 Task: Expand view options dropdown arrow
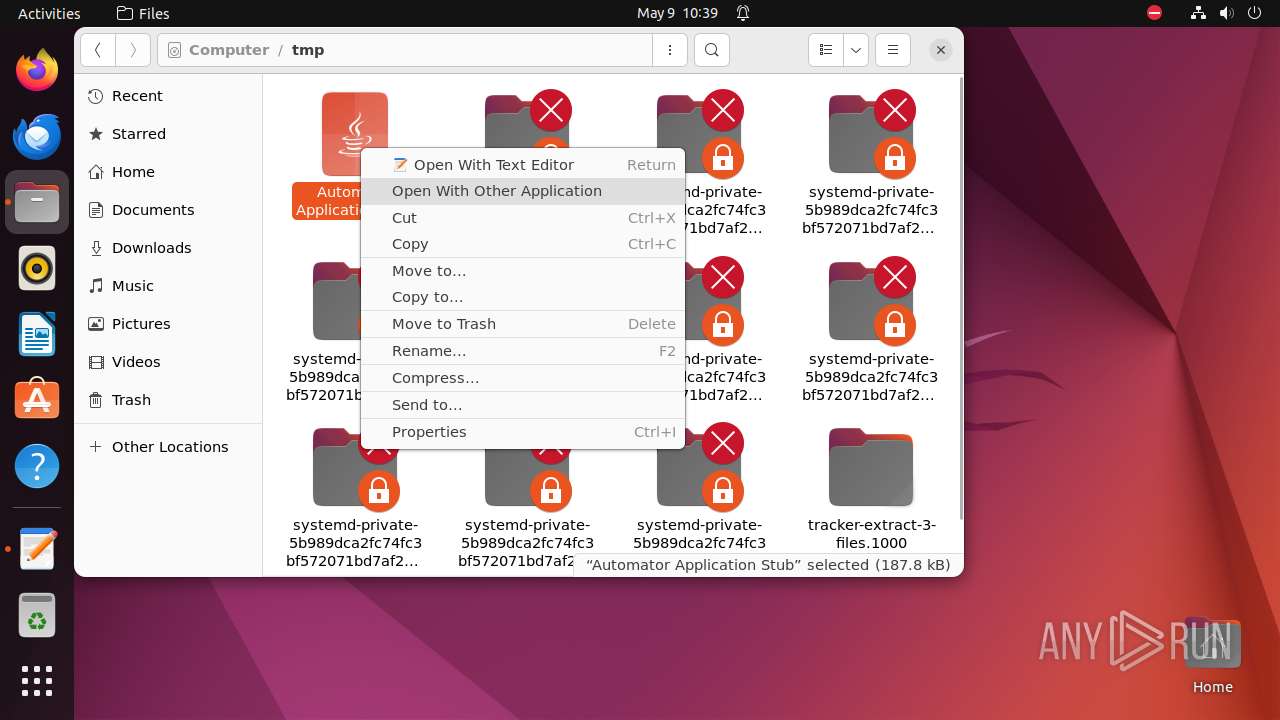coord(855,50)
